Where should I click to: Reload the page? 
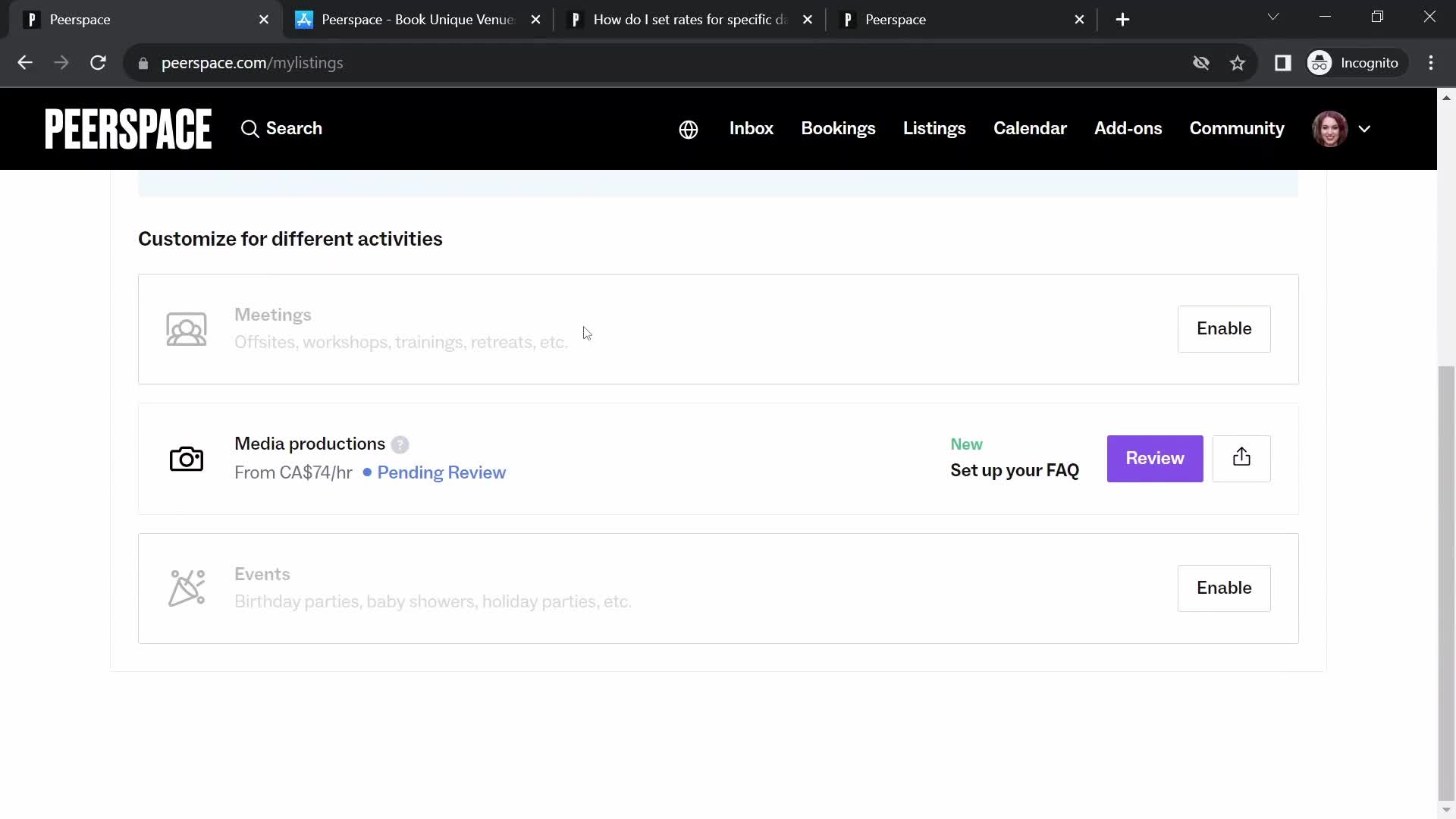click(98, 63)
